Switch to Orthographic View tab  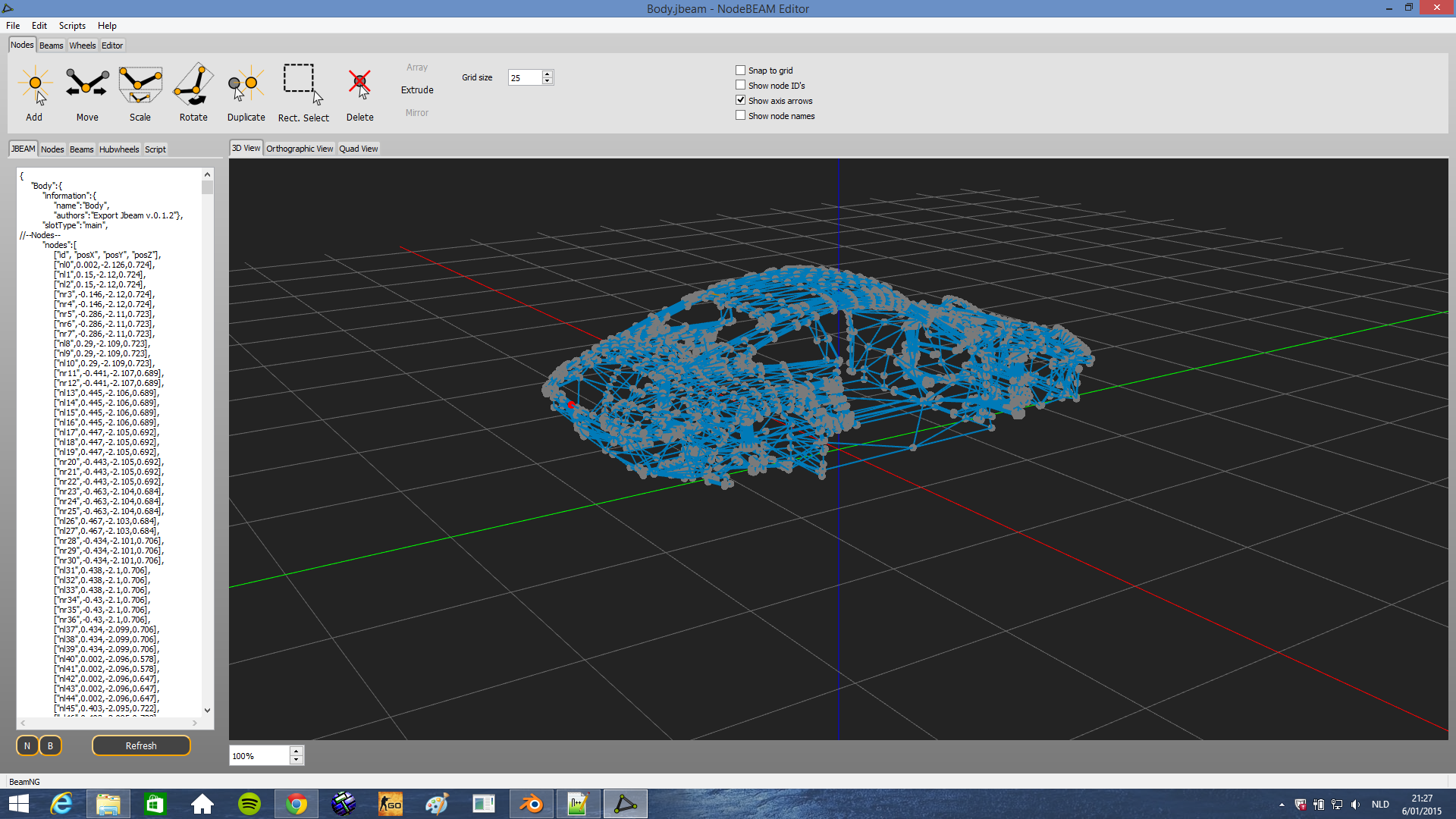[x=300, y=149]
